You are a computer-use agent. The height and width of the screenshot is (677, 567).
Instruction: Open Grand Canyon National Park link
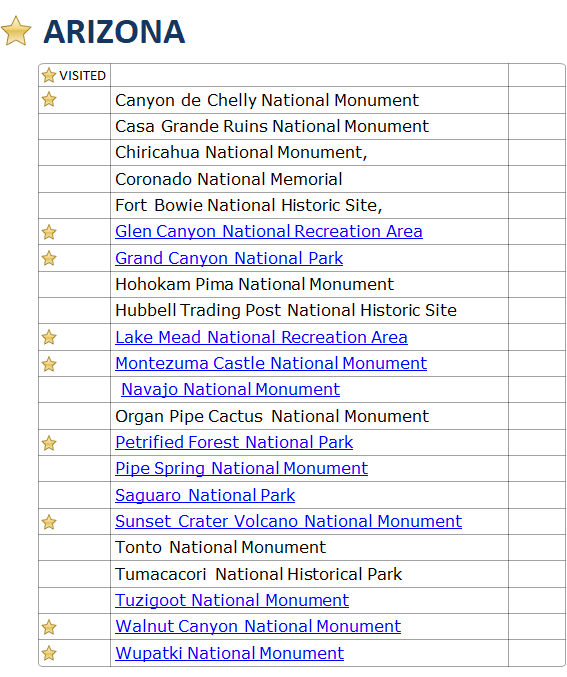[x=229, y=258]
